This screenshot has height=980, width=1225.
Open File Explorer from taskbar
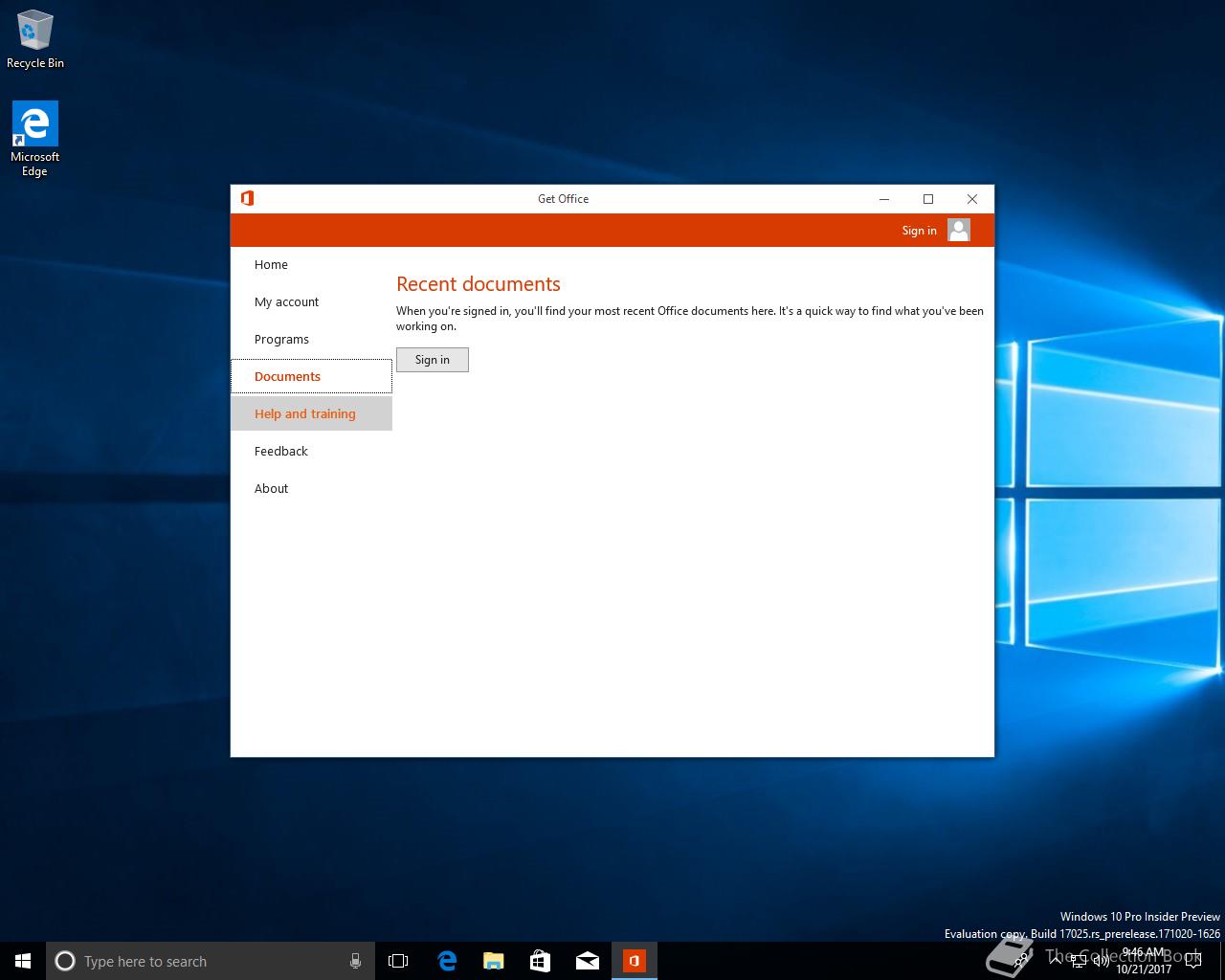[494, 961]
